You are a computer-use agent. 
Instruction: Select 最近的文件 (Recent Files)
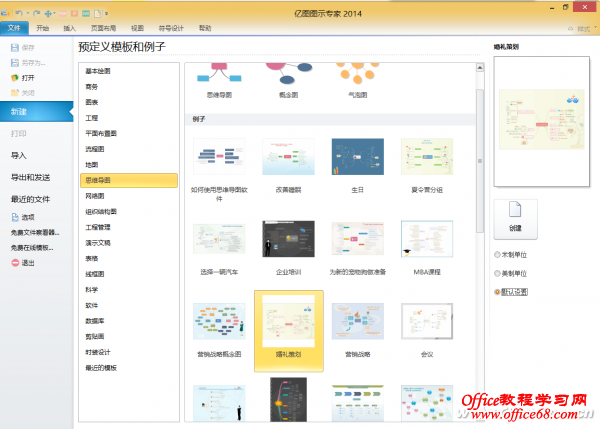coord(31,199)
